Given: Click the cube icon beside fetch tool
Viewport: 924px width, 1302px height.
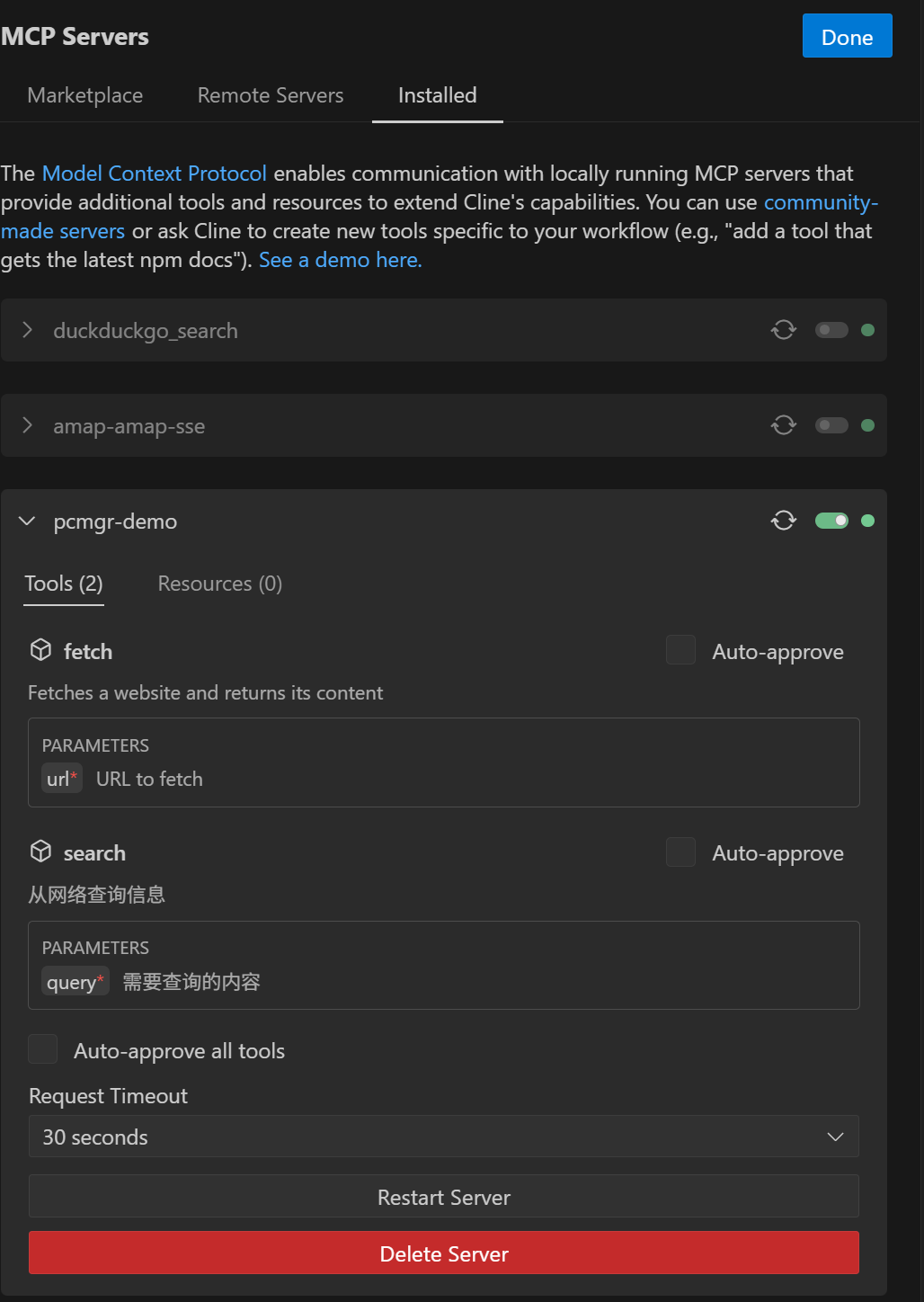Looking at the screenshot, I should pos(41,650).
